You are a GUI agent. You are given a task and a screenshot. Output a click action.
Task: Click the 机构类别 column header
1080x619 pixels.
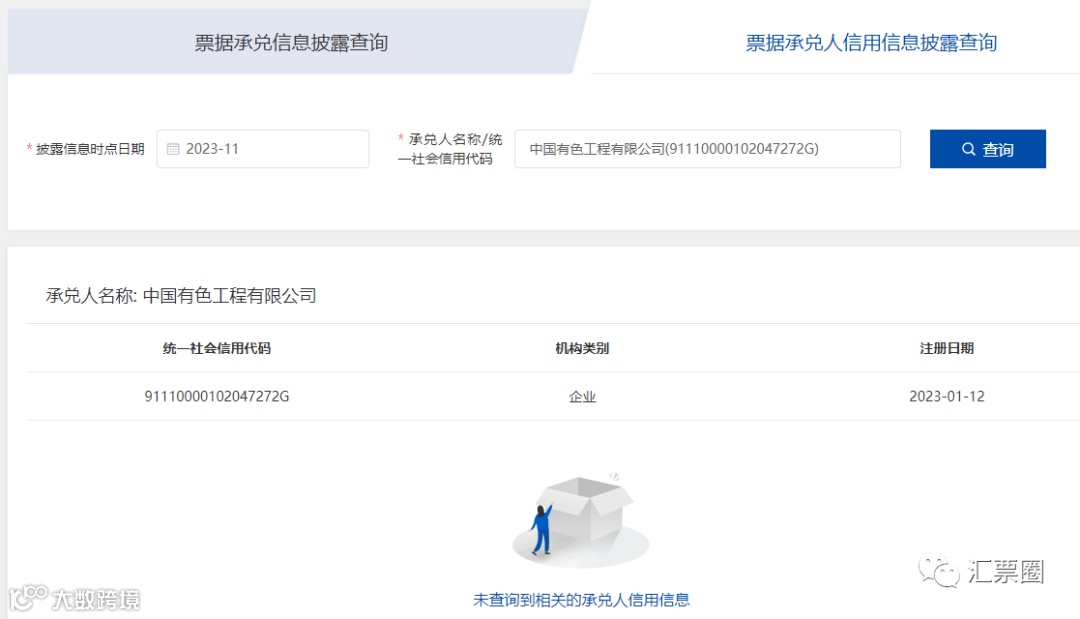(582, 348)
